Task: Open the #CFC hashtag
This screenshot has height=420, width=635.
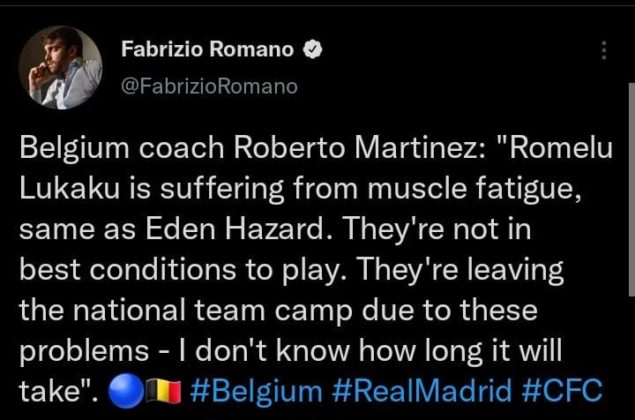Action: [x=562, y=390]
